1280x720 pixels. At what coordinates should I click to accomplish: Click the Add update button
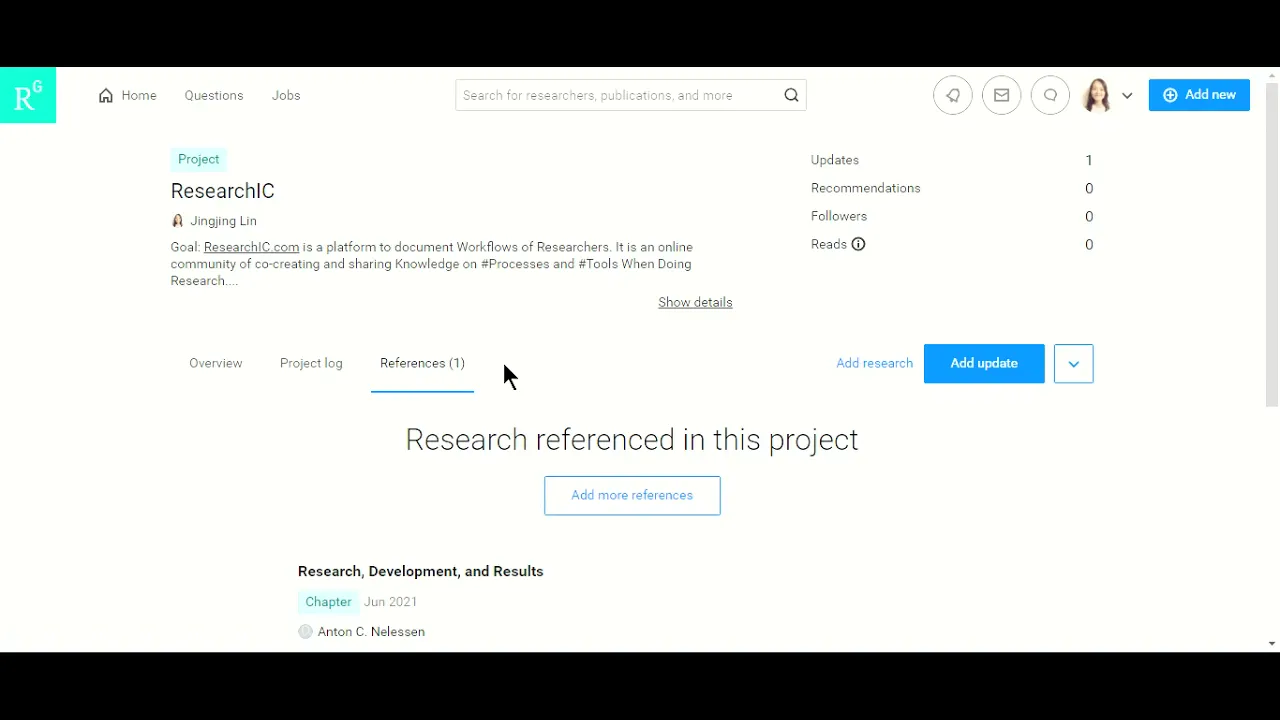984,364
